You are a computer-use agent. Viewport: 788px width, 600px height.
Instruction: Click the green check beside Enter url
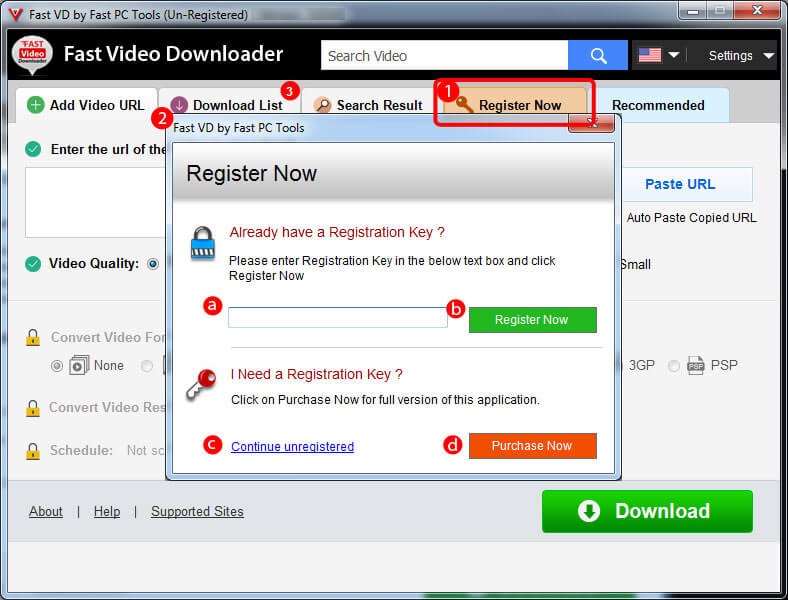pyautogui.click(x=33, y=149)
